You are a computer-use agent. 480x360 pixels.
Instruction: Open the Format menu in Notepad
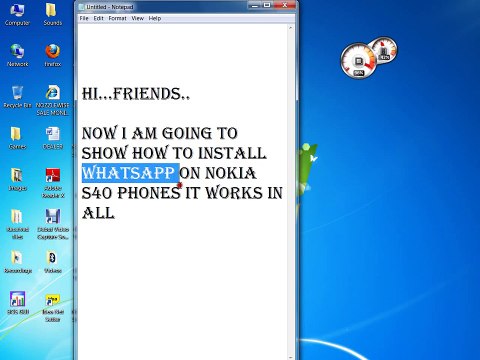pyautogui.click(x=117, y=18)
